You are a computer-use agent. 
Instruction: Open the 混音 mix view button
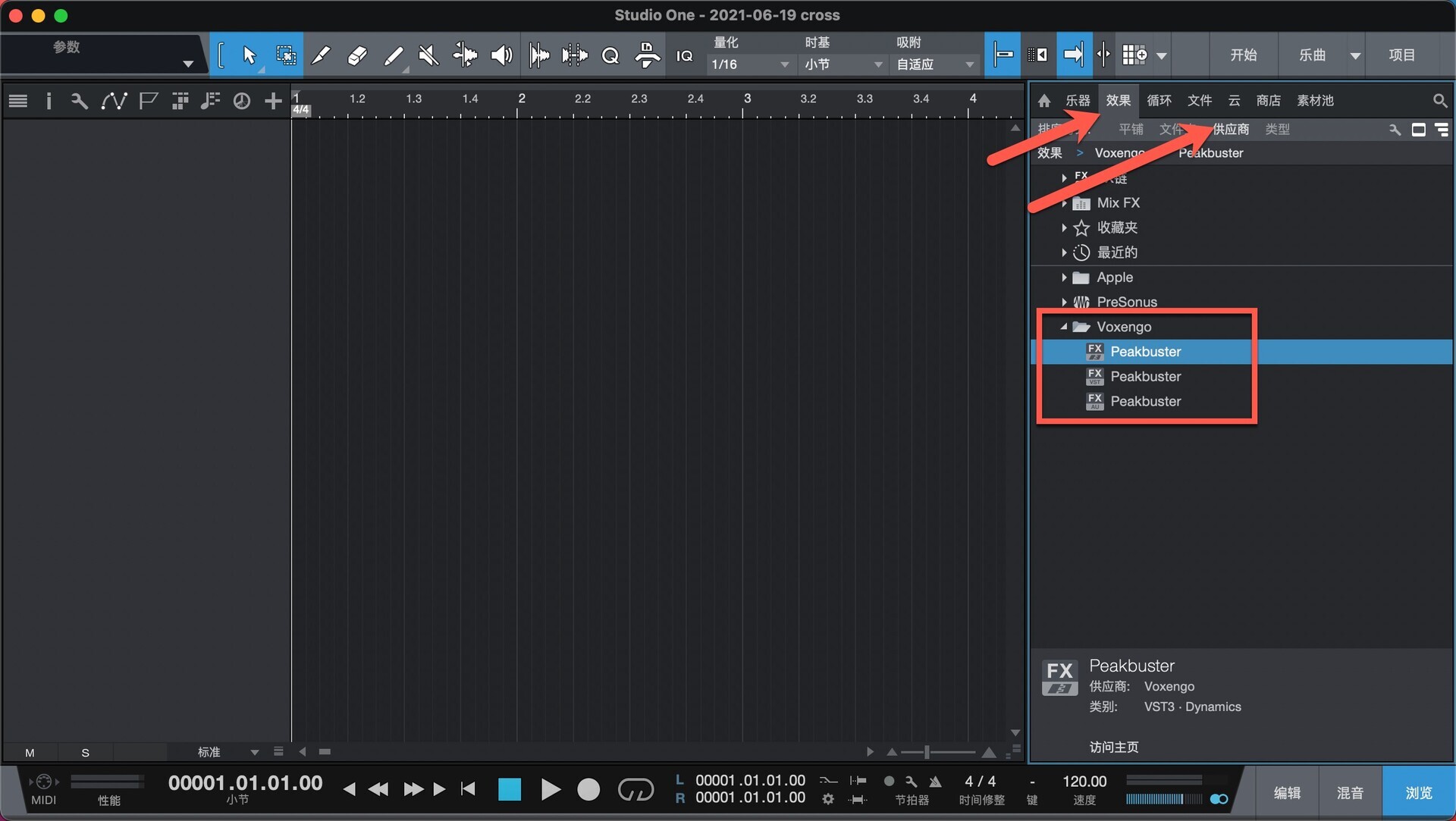pyautogui.click(x=1350, y=792)
